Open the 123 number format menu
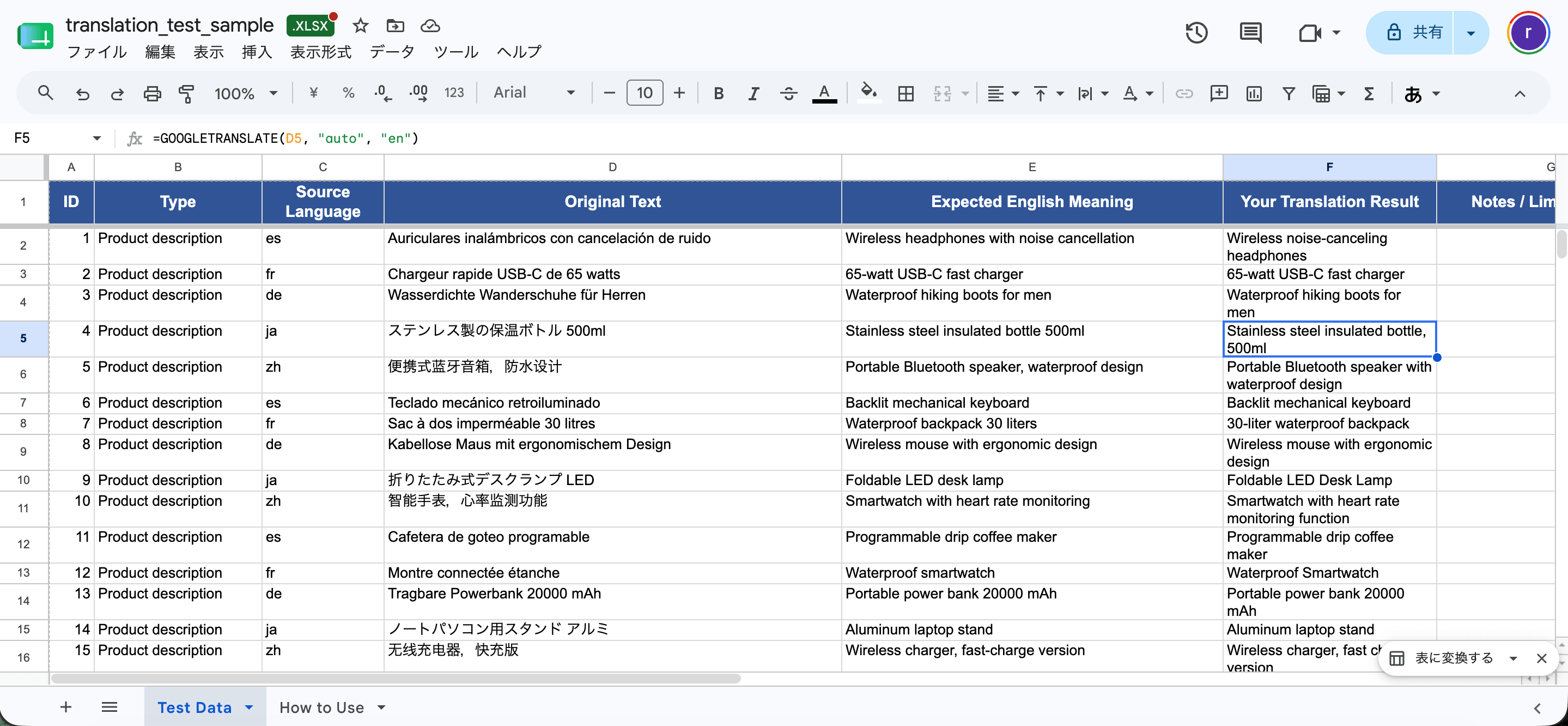 pos(454,93)
